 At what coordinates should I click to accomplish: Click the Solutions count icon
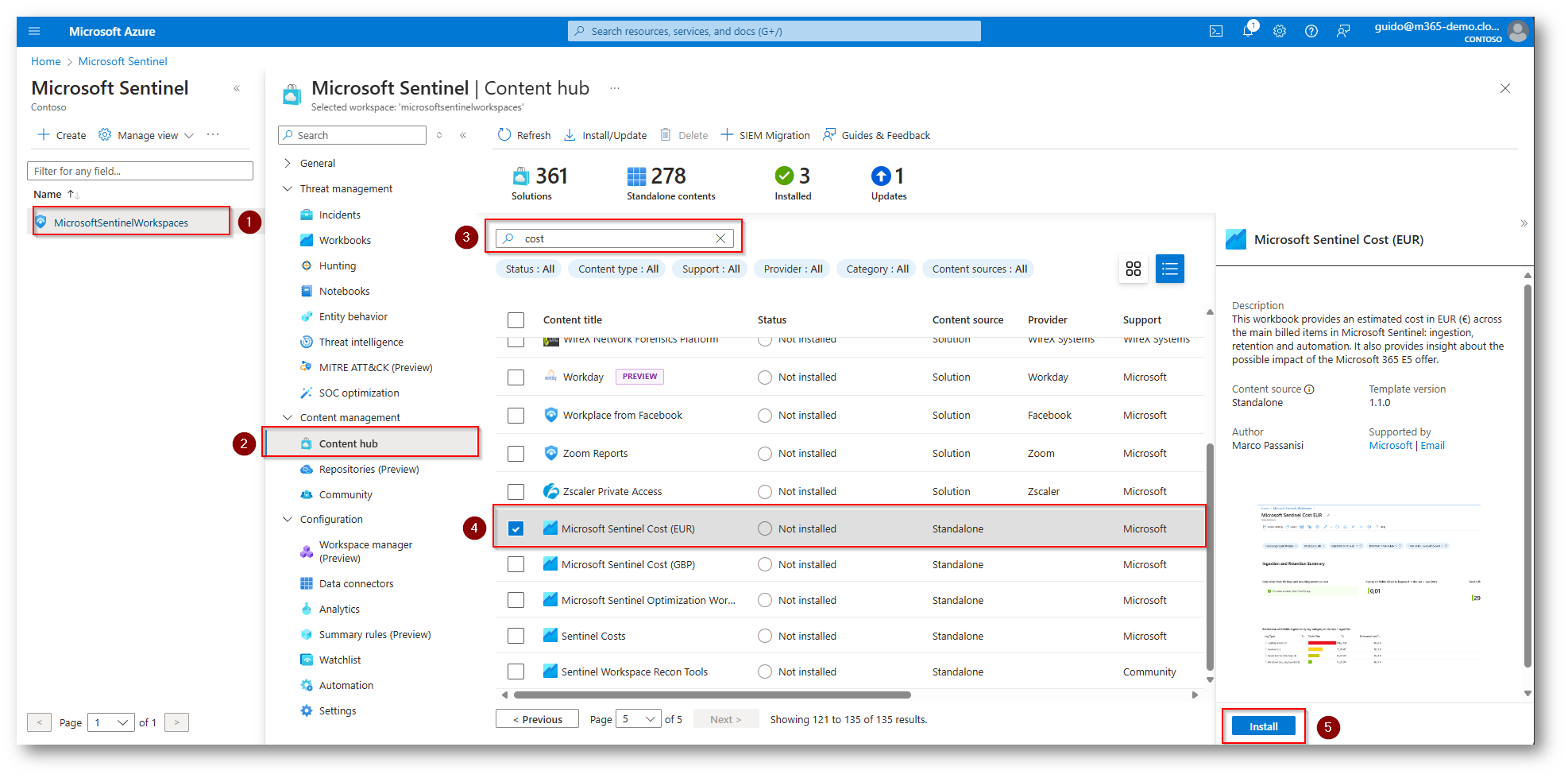pos(521,176)
